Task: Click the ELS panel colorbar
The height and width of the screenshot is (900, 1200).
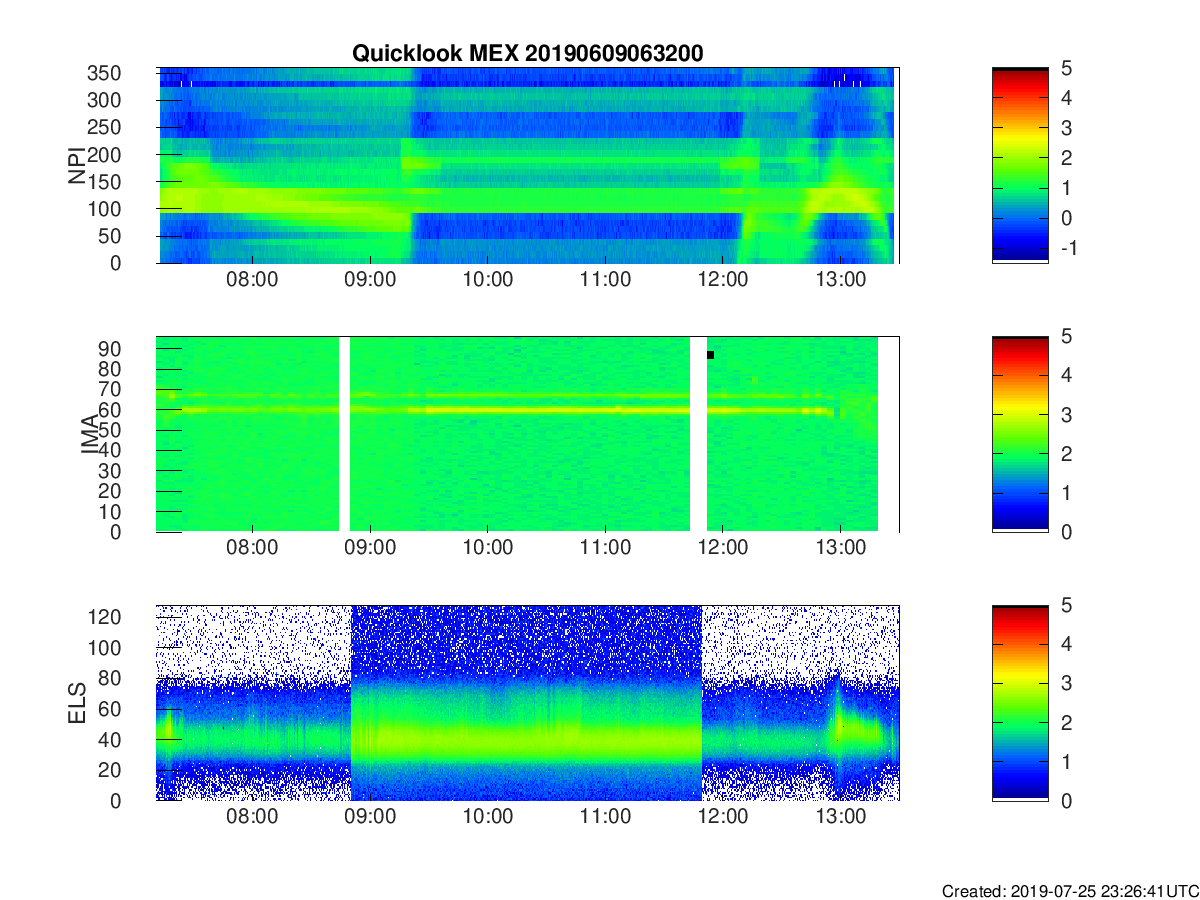Action: click(x=1020, y=703)
